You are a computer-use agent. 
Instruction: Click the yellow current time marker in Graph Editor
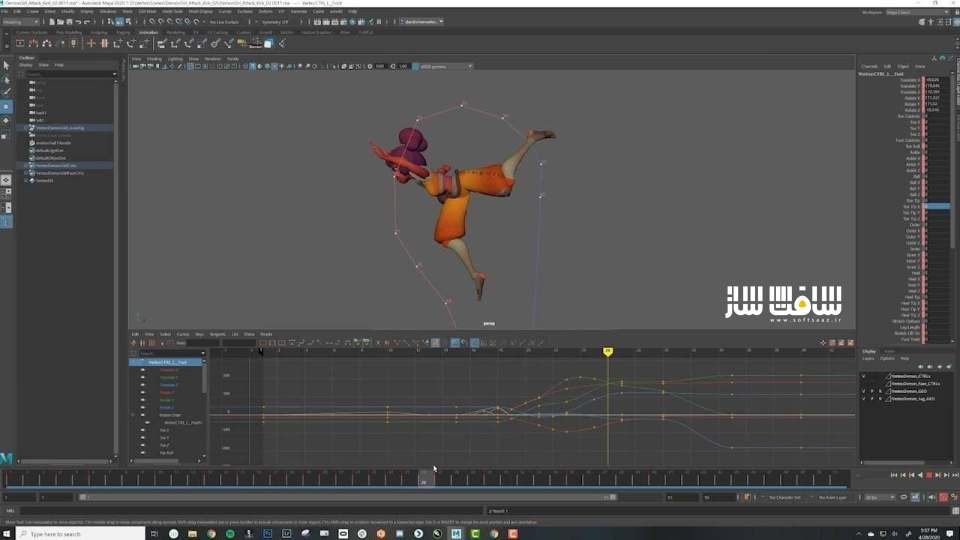607,351
